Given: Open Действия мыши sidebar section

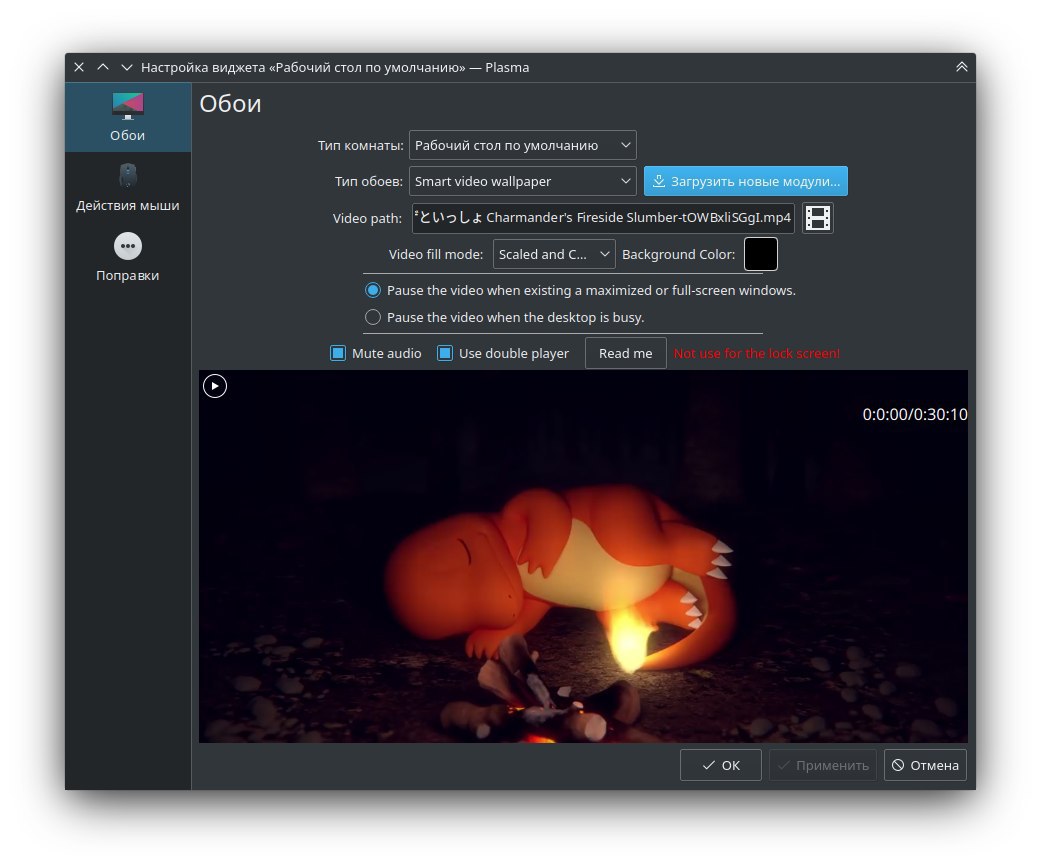Looking at the screenshot, I should coord(127,187).
